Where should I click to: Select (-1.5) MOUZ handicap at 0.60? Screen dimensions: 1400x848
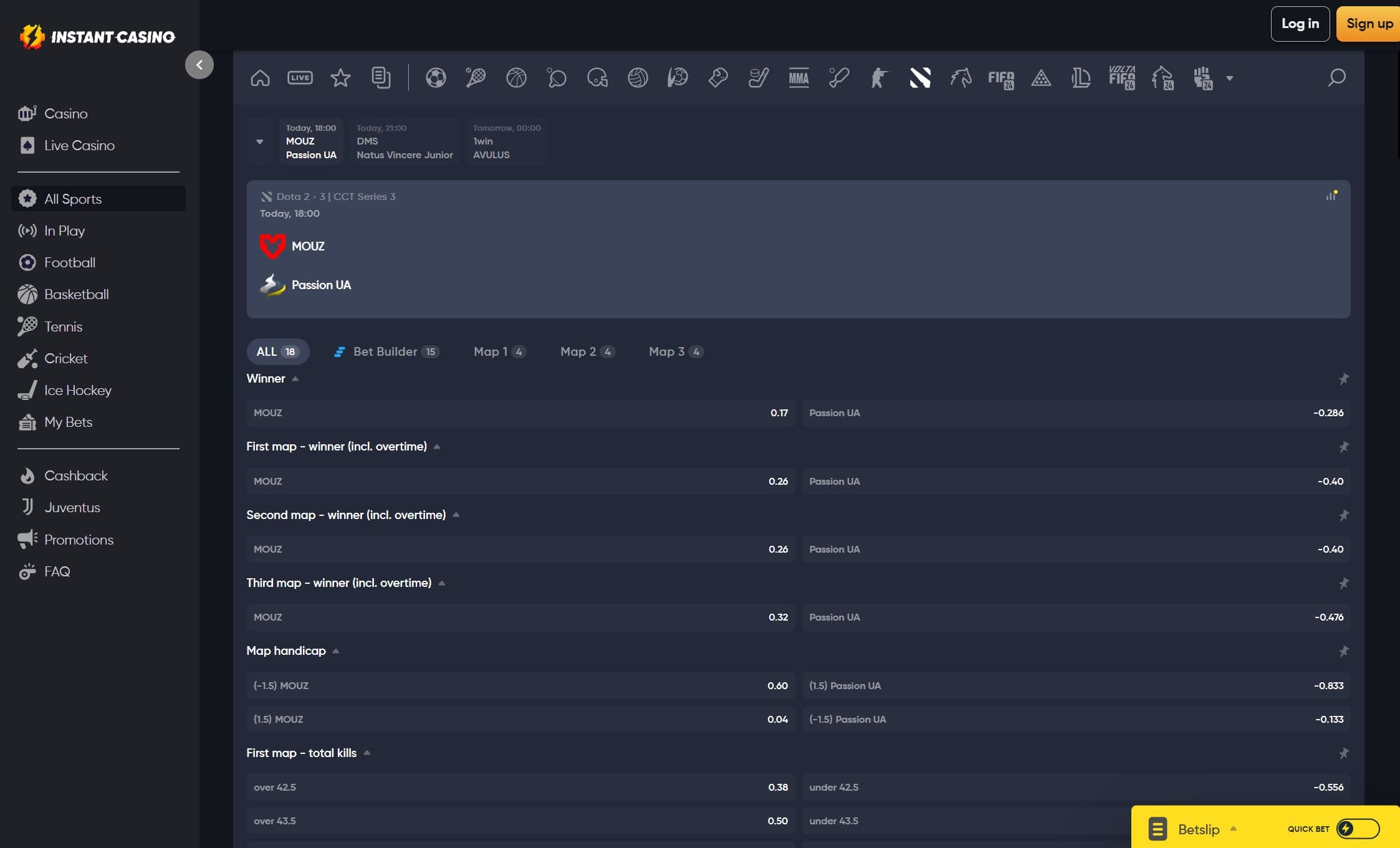(x=520, y=685)
